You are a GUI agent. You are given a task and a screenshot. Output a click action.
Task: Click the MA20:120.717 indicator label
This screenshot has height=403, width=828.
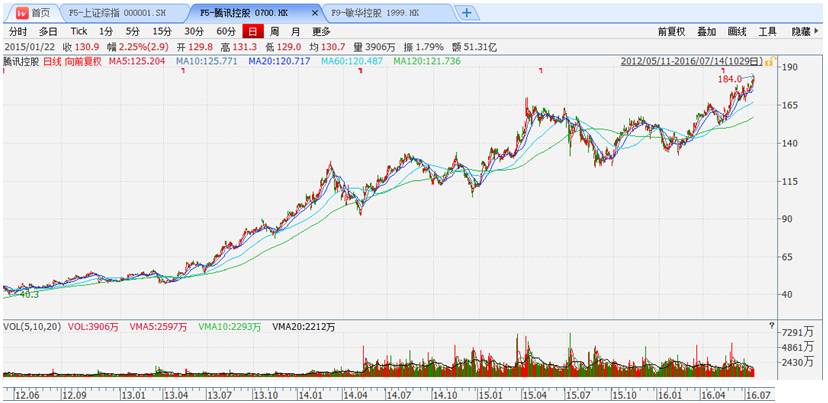coord(279,61)
